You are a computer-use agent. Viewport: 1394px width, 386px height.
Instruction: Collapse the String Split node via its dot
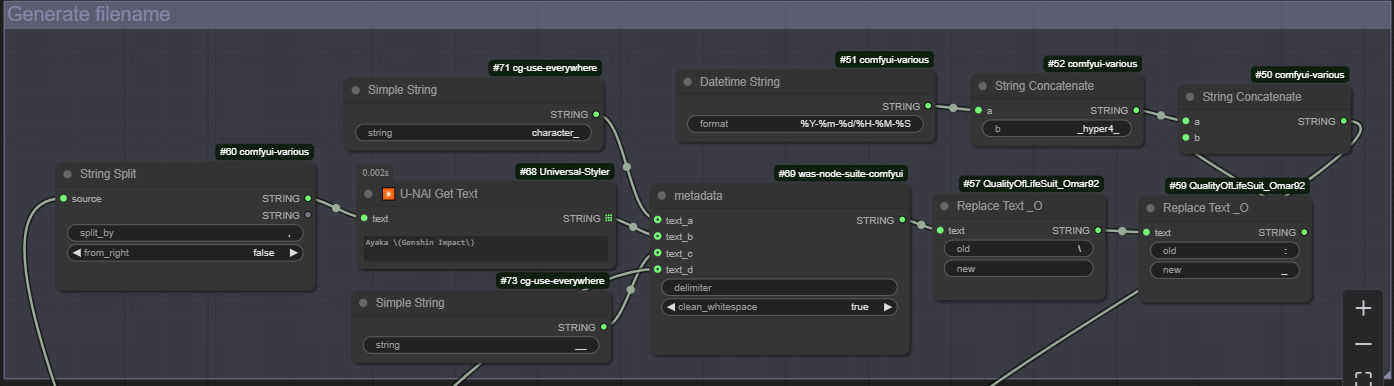67,174
